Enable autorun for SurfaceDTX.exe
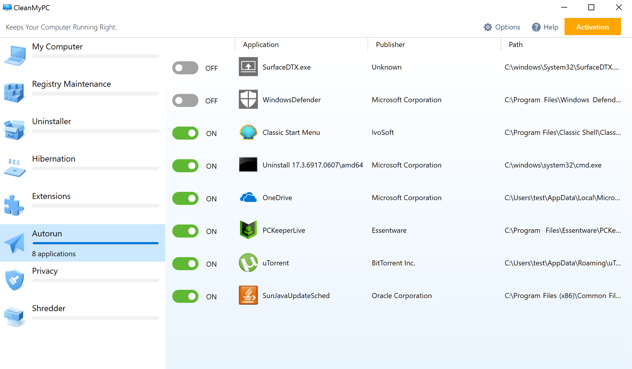The image size is (632, 369). (185, 68)
